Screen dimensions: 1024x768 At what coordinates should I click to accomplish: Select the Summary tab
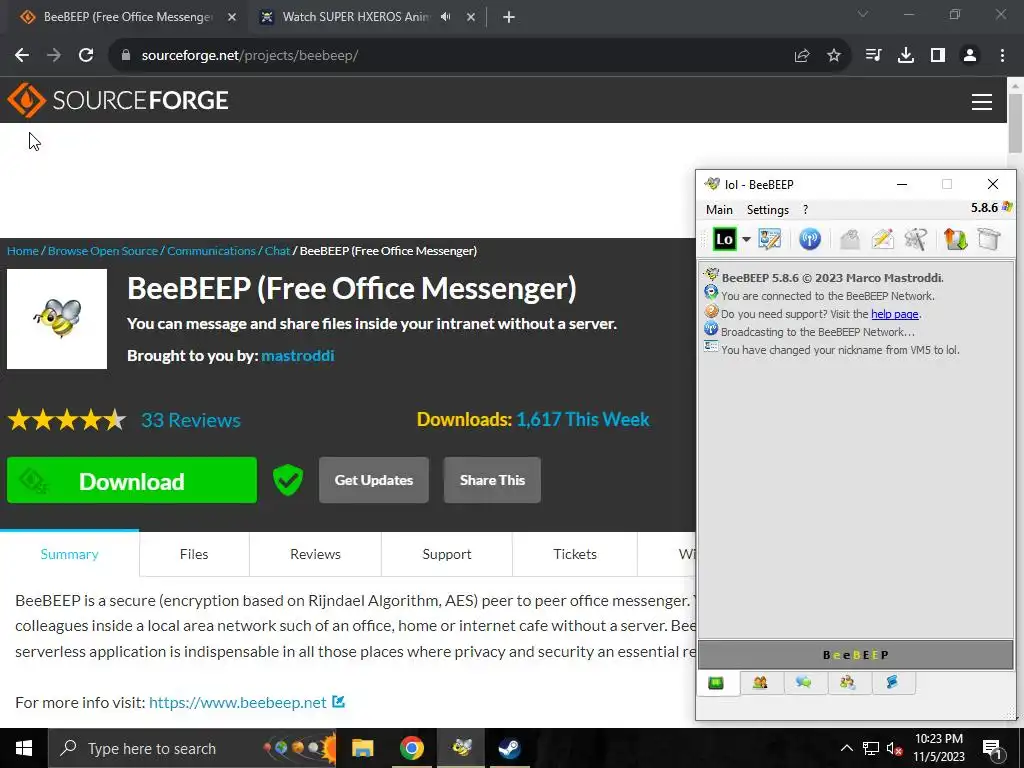click(69, 554)
